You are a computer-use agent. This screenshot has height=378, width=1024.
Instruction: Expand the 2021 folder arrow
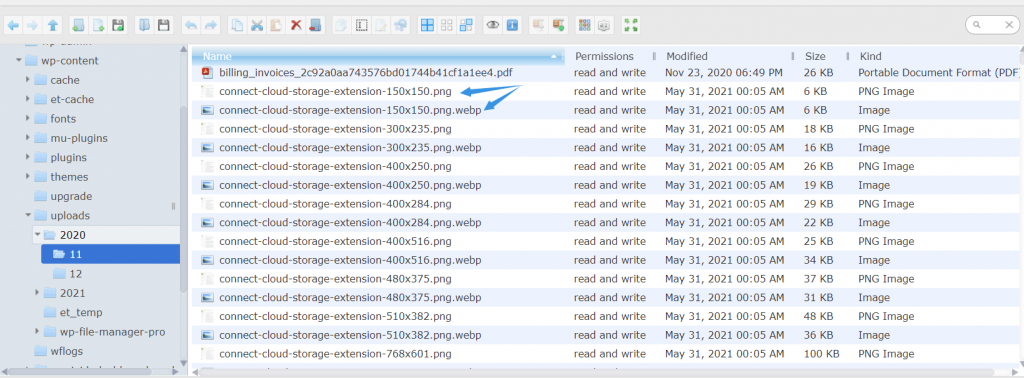pos(37,292)
